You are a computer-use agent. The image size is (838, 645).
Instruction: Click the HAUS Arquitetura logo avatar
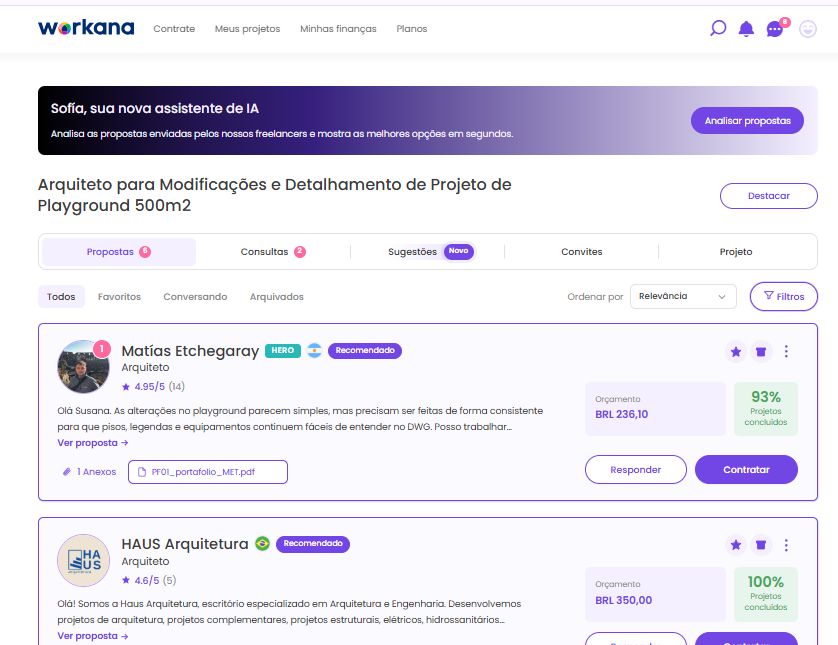point(83,561)
